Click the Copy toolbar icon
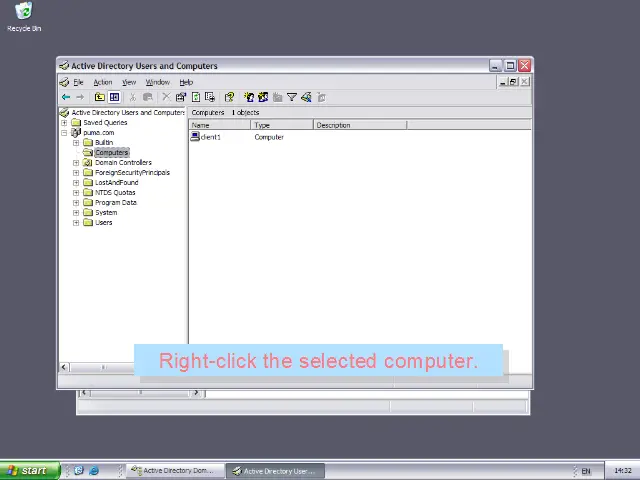Screen dimensions: 640x480 148,97
